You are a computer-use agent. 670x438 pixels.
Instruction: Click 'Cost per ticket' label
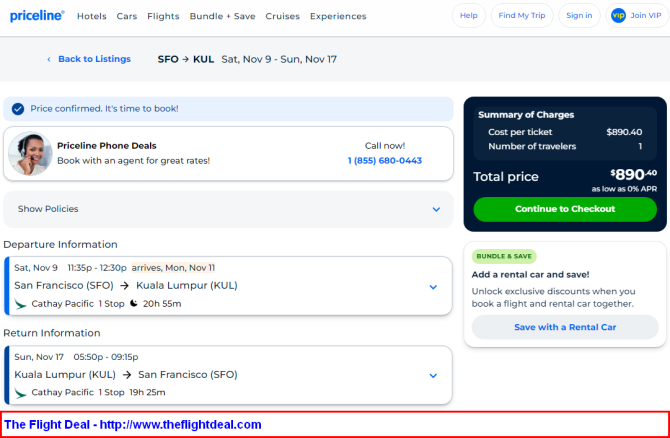(520, 132)
